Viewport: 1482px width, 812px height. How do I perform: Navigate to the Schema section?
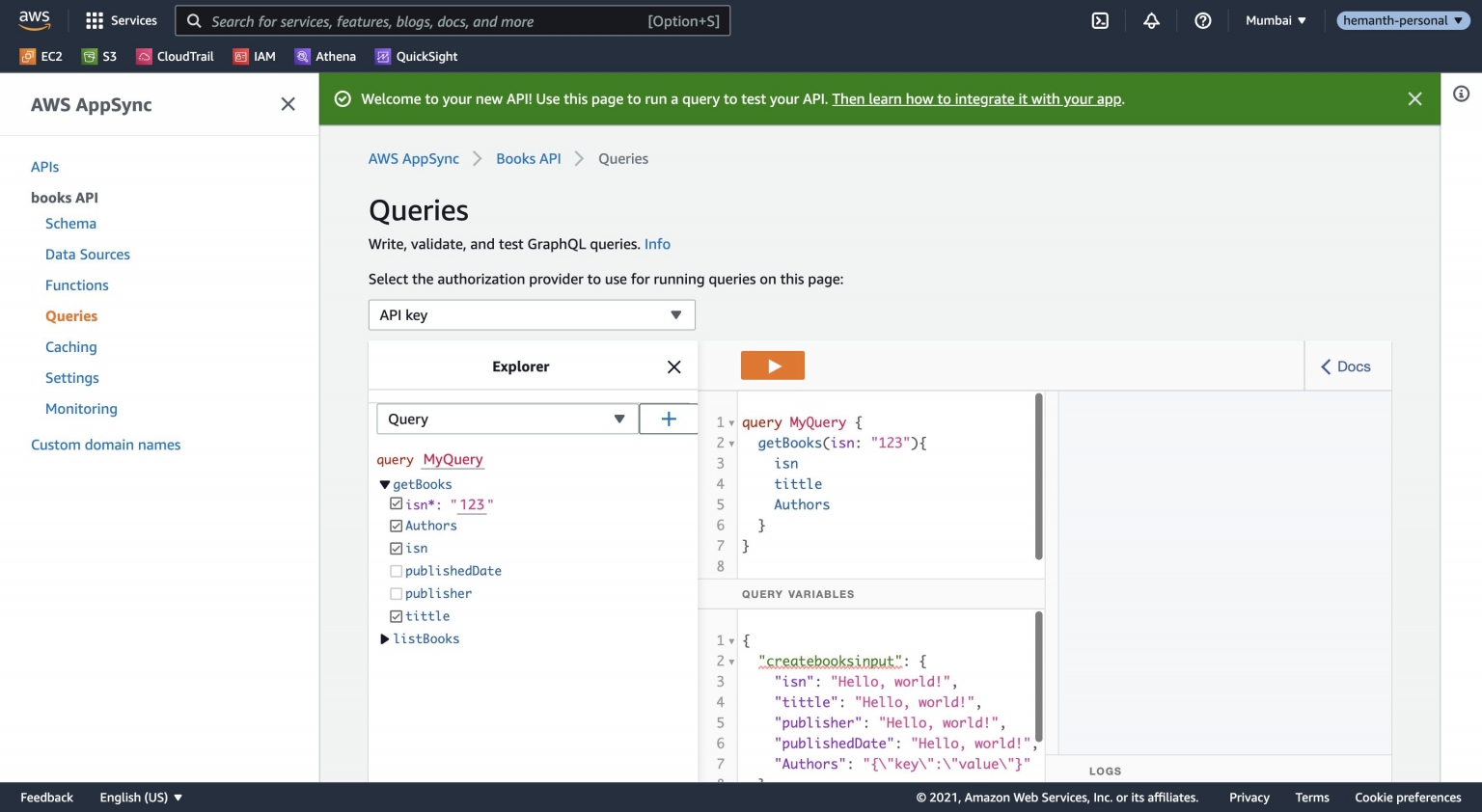70,223
